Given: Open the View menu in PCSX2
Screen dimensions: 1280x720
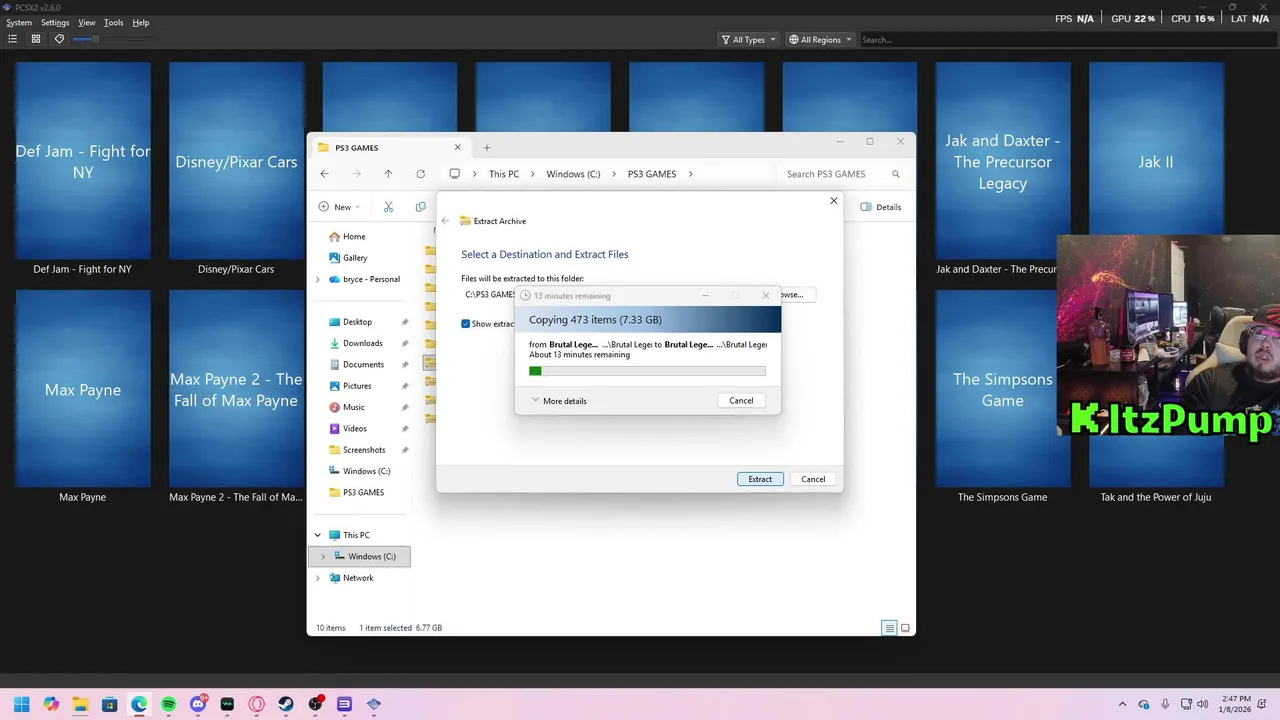Looking at the screenshot, I should [x=87, y=22].
